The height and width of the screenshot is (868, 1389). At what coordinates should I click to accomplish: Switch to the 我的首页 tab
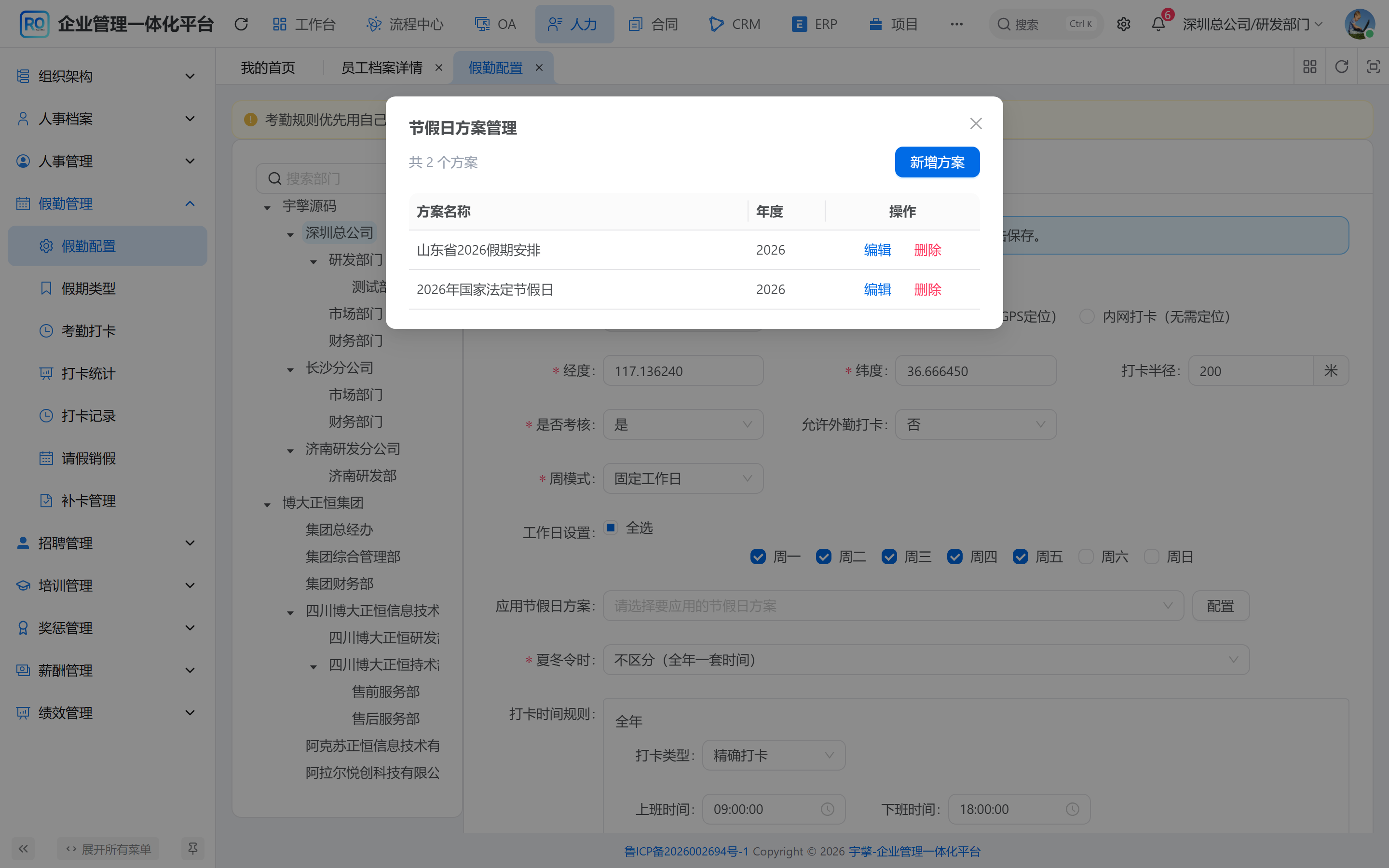click(x=268, y=68)
